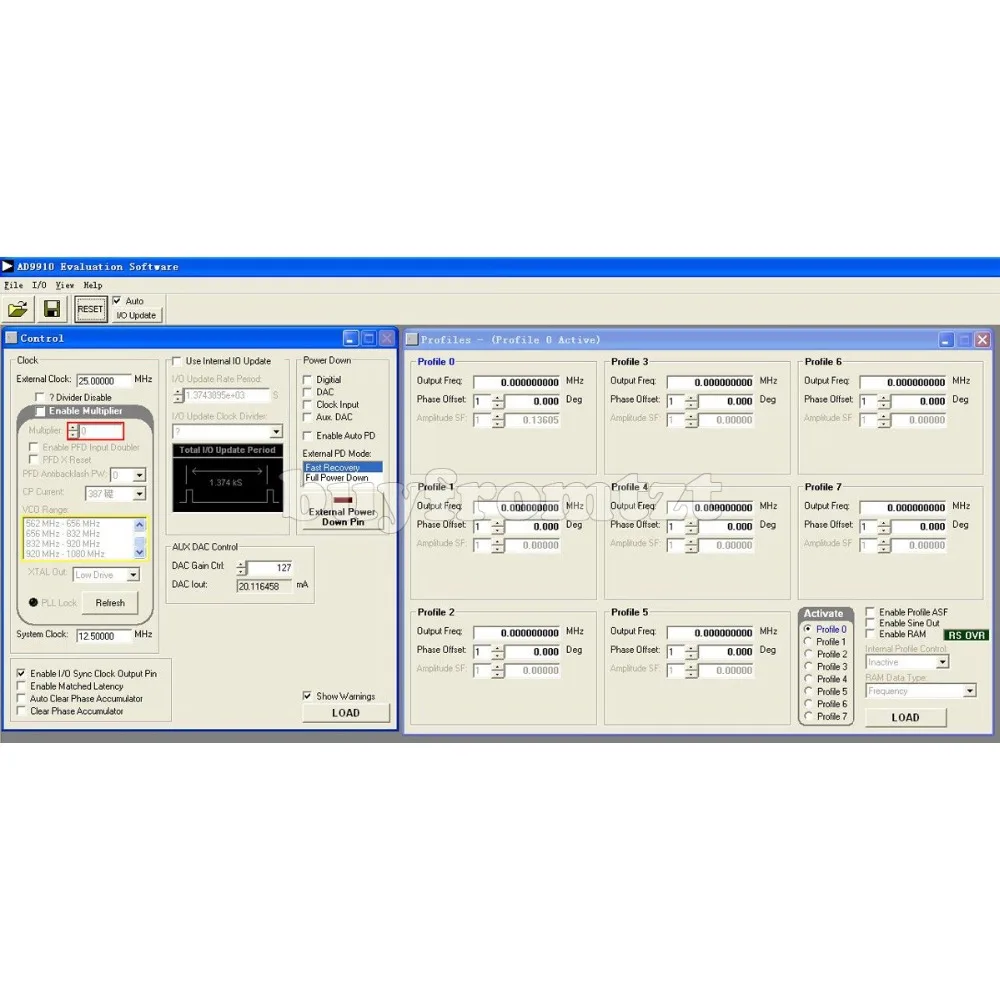Expand the RAM Data Type dropdown
Viewport: 1000px width, 1000px height.
(969, 691)
